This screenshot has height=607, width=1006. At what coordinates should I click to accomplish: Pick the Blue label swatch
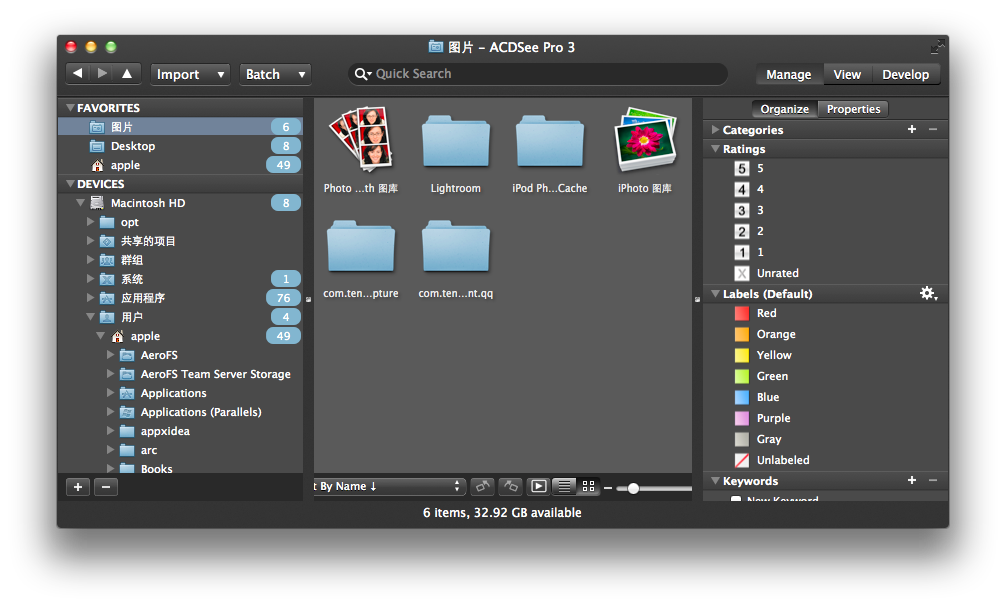(x=742, y=397)
